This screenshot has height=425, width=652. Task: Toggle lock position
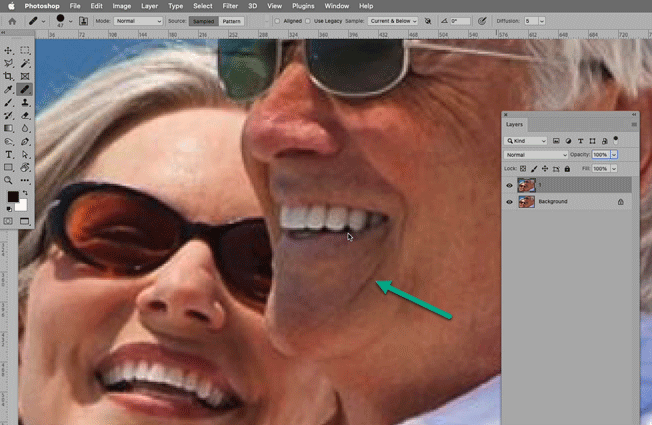point(545,168)
